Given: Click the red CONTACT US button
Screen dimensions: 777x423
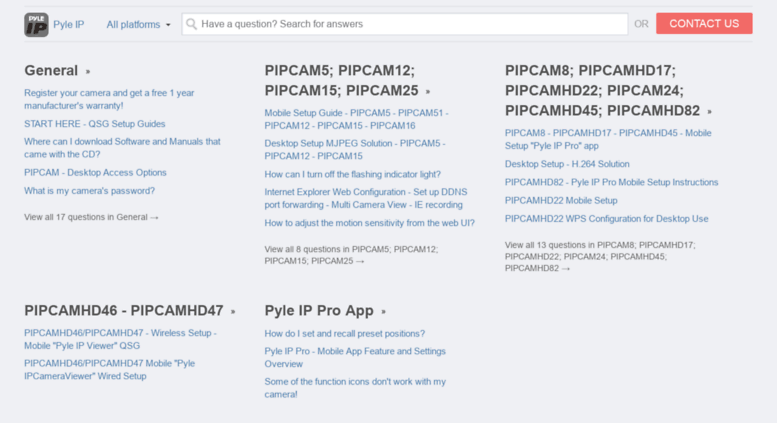Looking at the screenshot, I should [704, 24].
